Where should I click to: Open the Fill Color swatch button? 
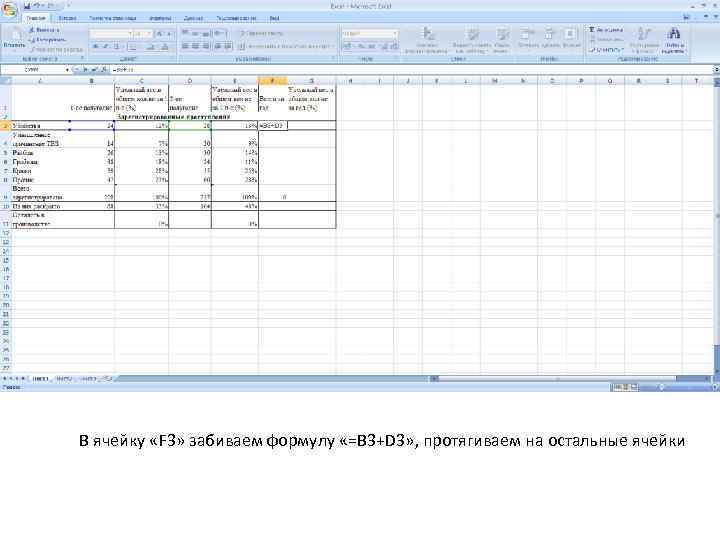tap(151, 47)
